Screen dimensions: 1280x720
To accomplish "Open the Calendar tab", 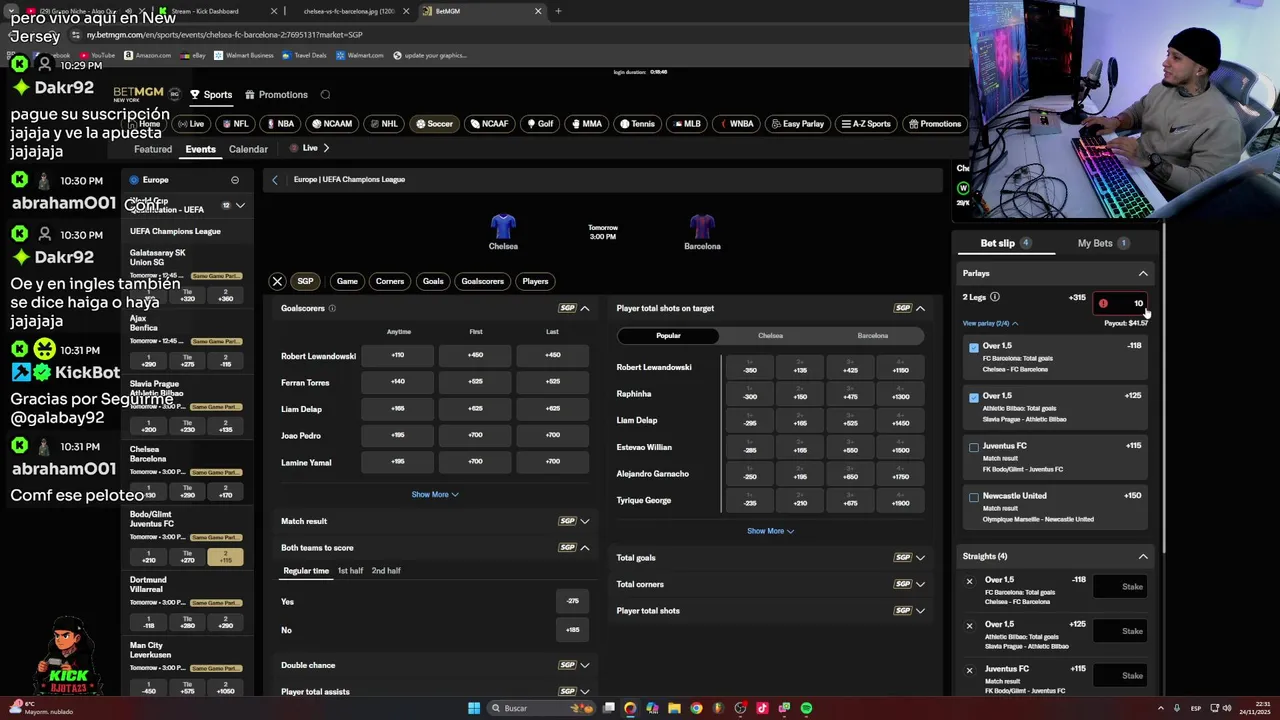I will pos(248,149).
